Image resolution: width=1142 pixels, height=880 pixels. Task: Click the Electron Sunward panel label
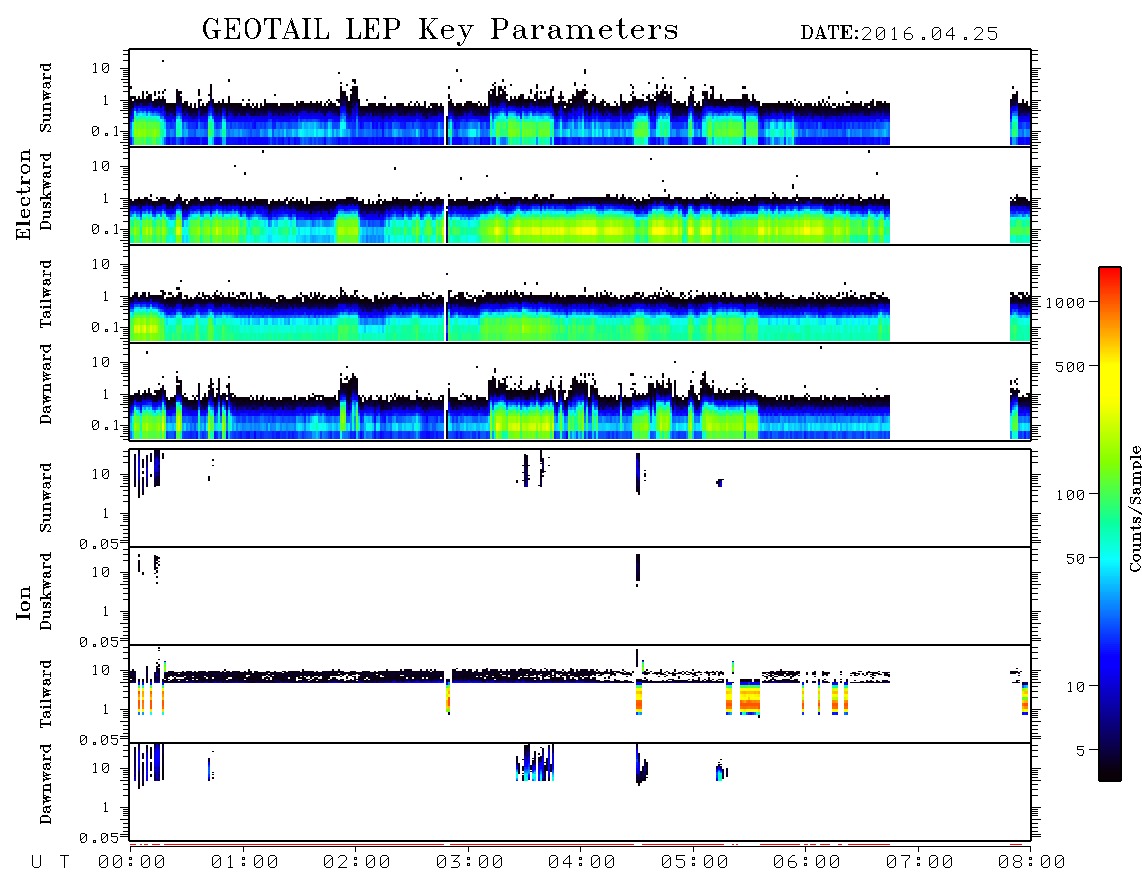point(46,98)
